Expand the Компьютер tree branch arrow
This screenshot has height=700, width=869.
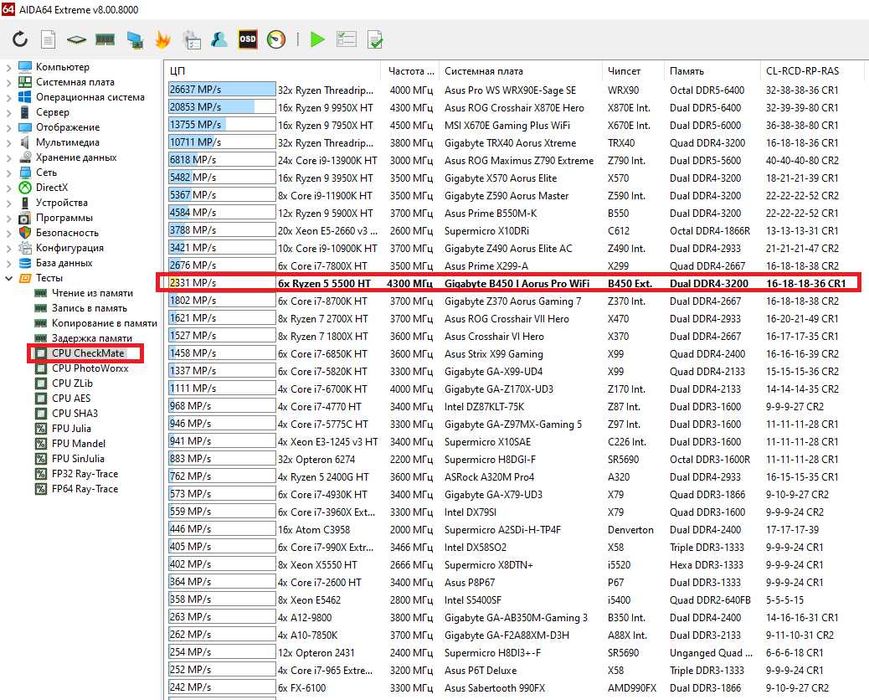tap(8, 67)
